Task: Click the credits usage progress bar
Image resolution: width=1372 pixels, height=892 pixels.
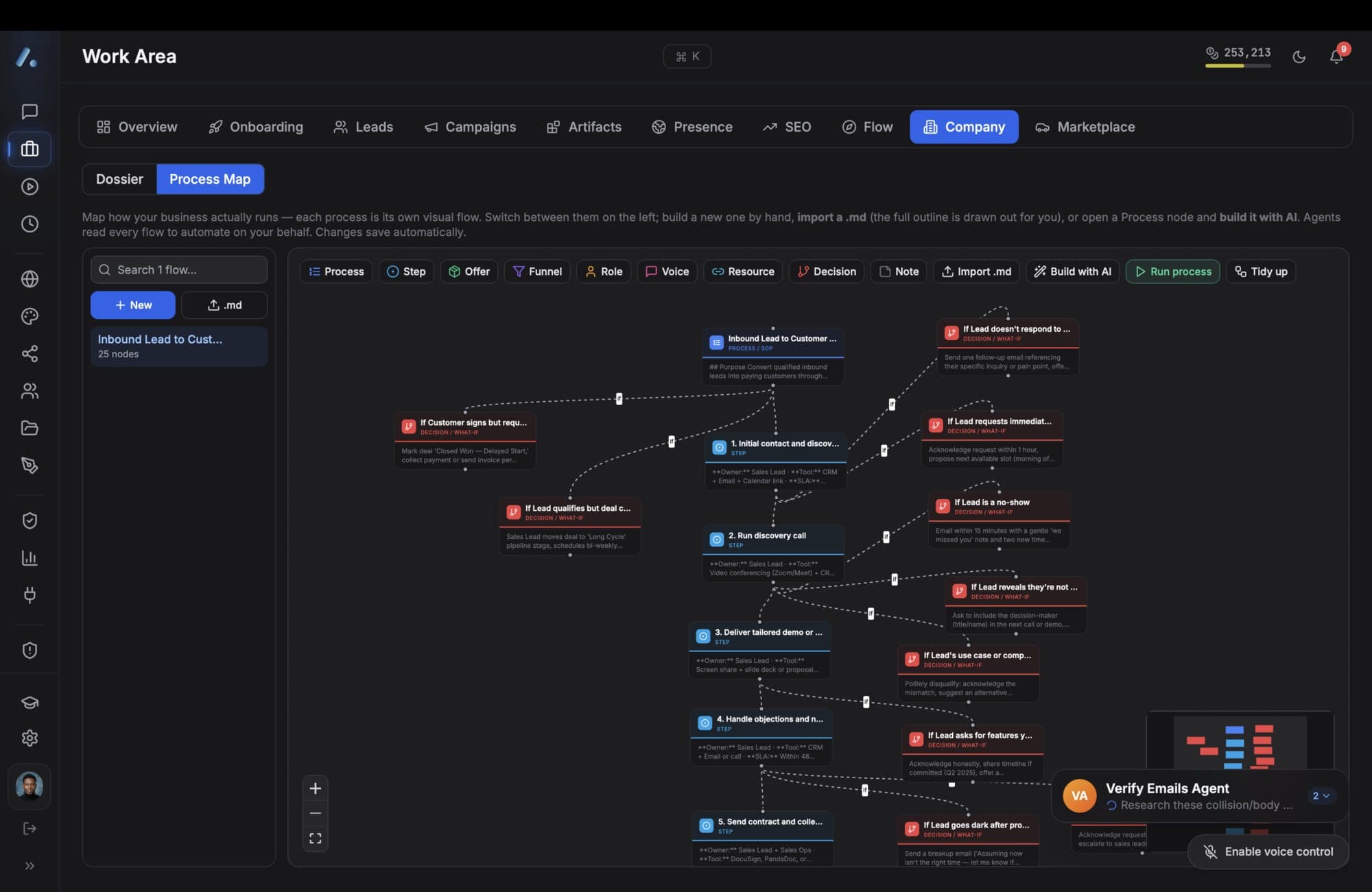Action: coord(1238,66)
